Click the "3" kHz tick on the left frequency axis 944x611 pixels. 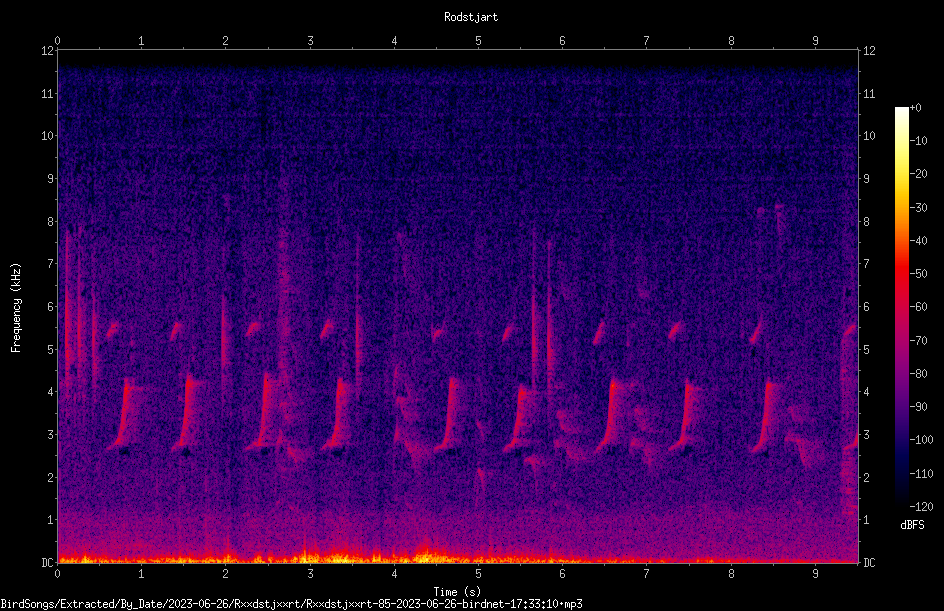50,435
